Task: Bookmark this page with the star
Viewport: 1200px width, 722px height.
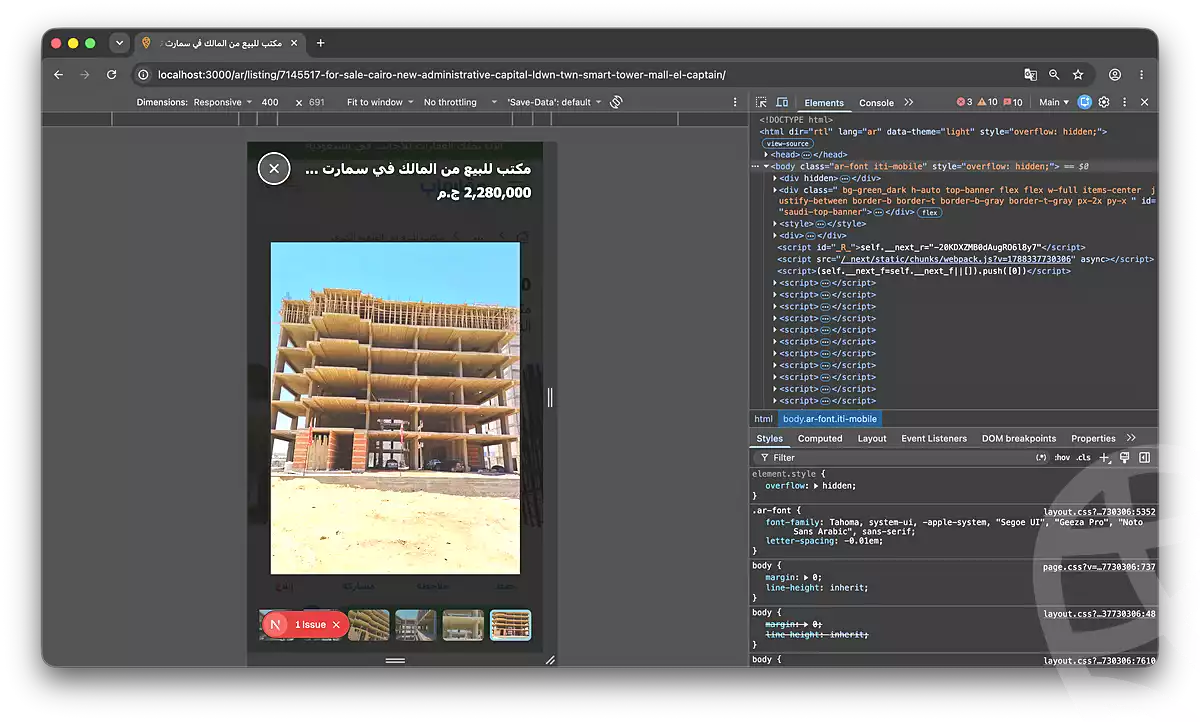Action: click(x=1078, y=75)
